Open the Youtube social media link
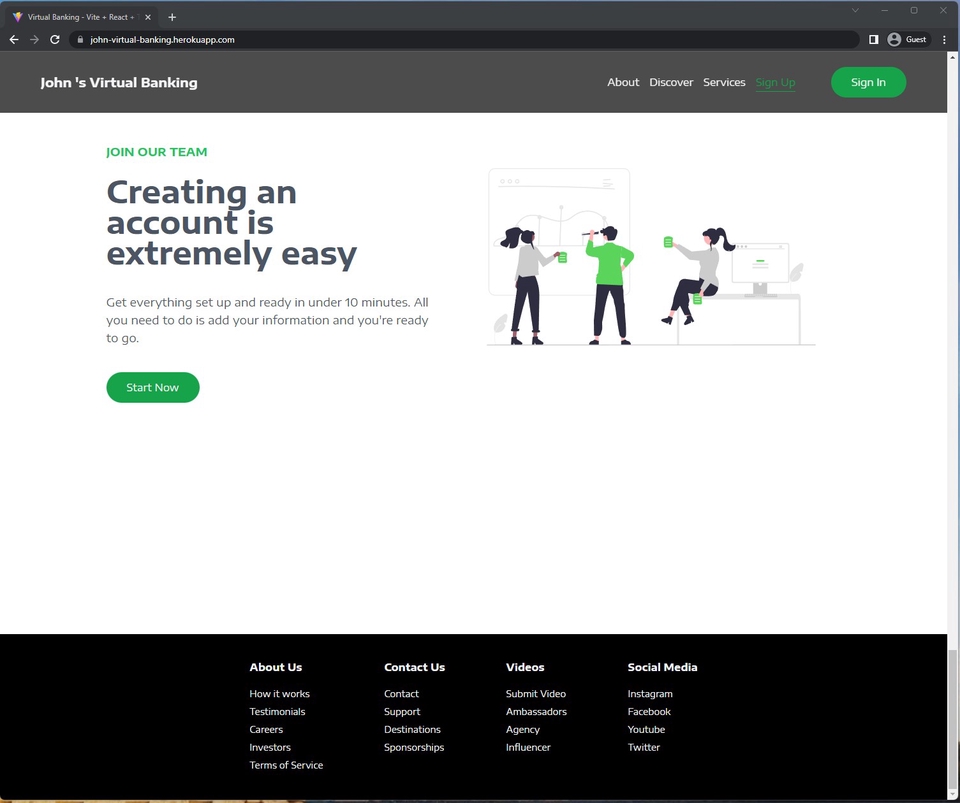The image size is (960, 803). pyautogui.click(x=646, y=729)
